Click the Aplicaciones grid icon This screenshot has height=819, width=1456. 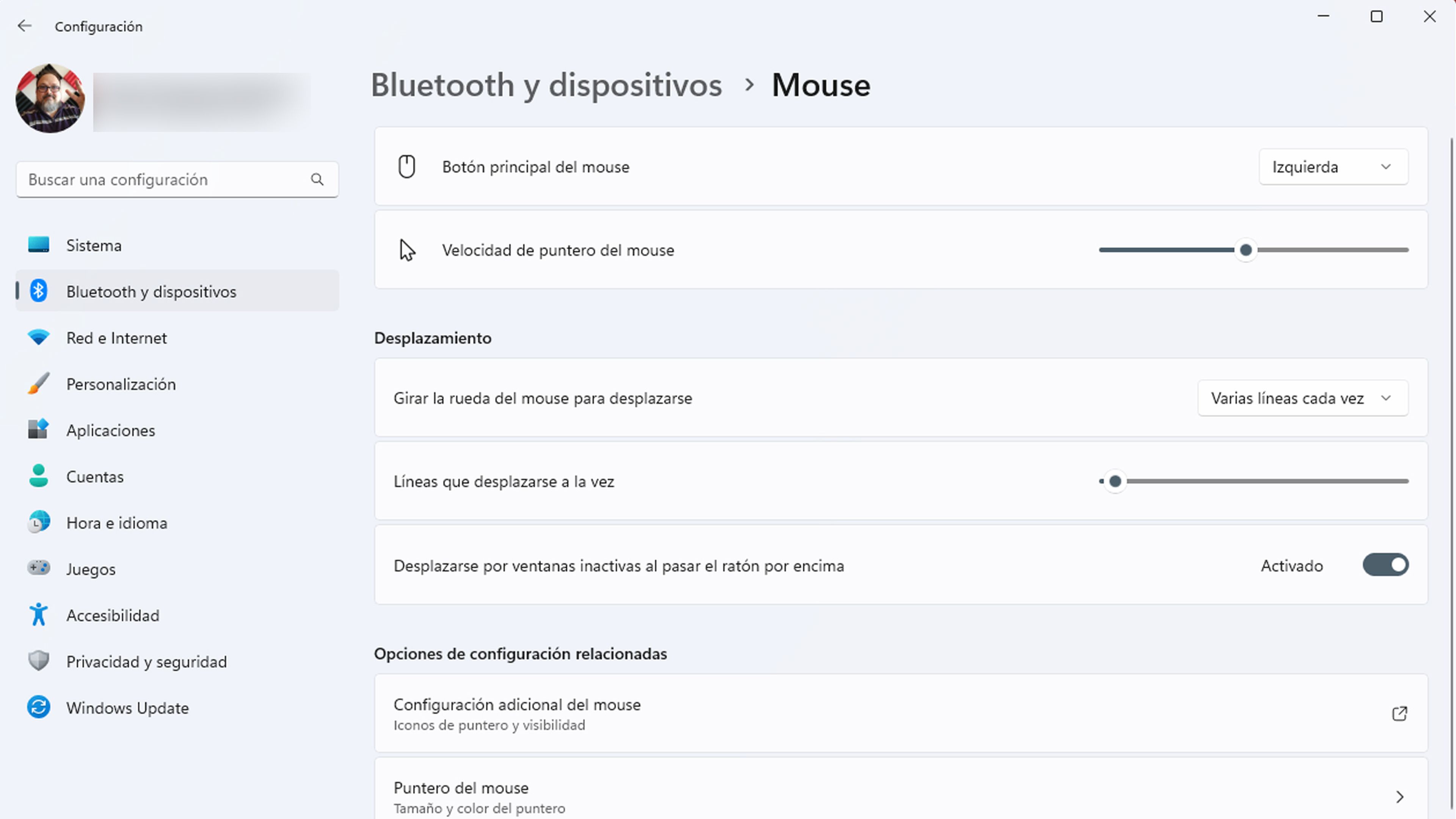(x=38, y=430)
